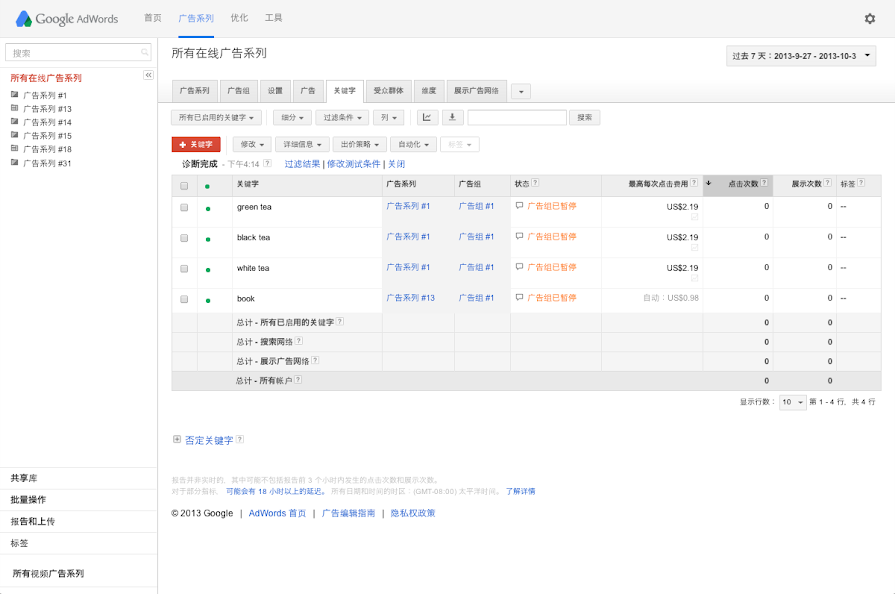Screen dimensions: 895x594
Task: Open the settings gear menu
Action: point(869,18)
